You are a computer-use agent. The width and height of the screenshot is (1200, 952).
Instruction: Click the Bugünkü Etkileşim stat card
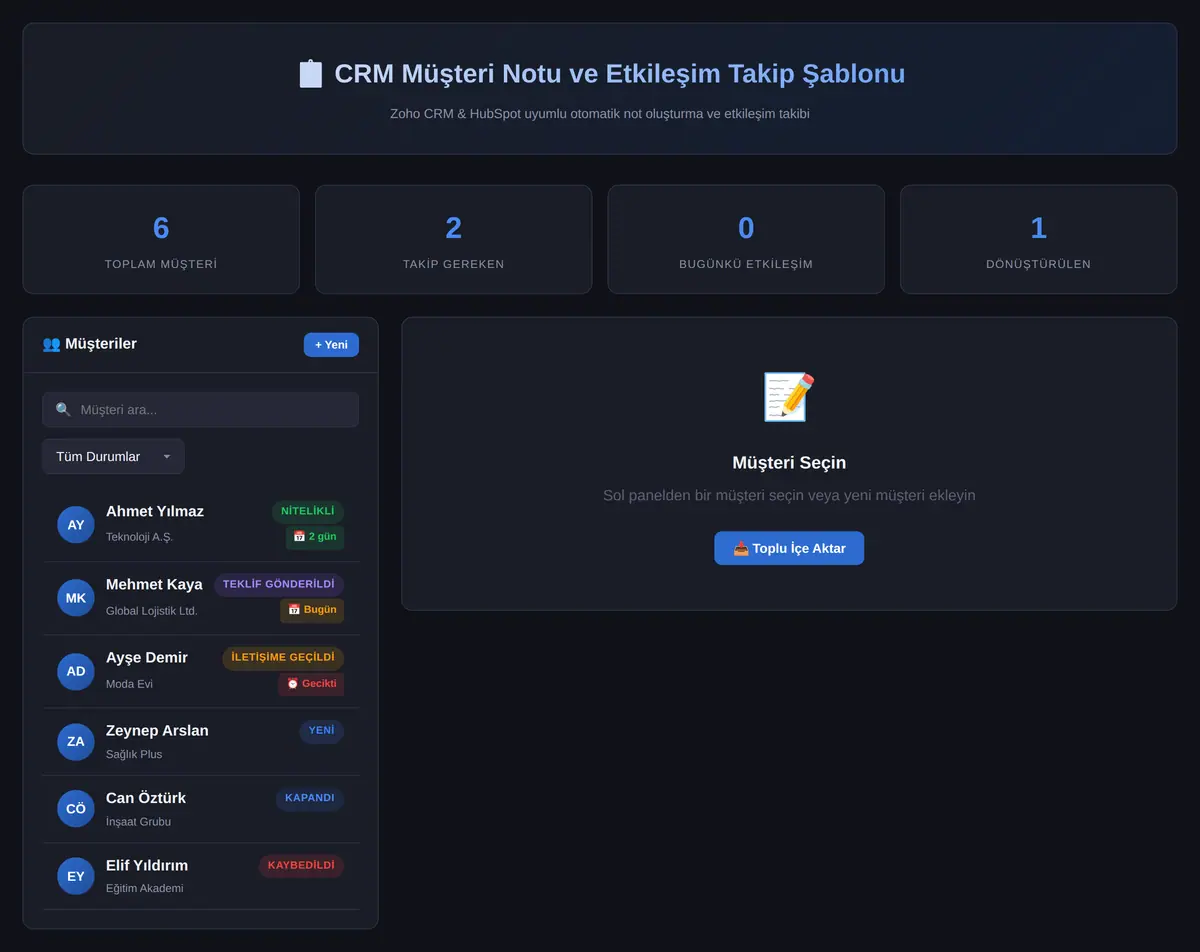coord(746,239)
